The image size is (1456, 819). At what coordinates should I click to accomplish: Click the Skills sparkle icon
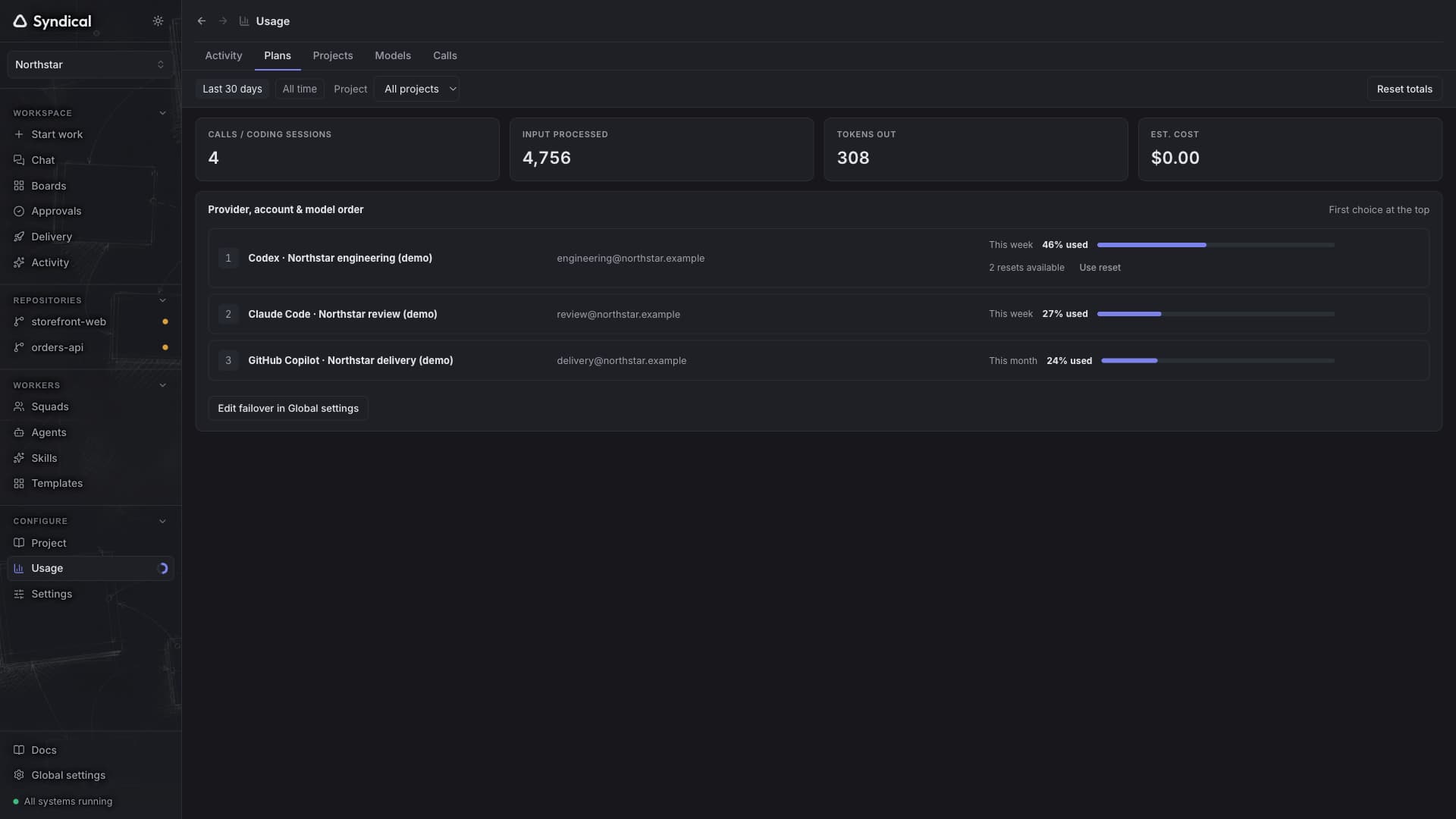(x=19, y=458)
